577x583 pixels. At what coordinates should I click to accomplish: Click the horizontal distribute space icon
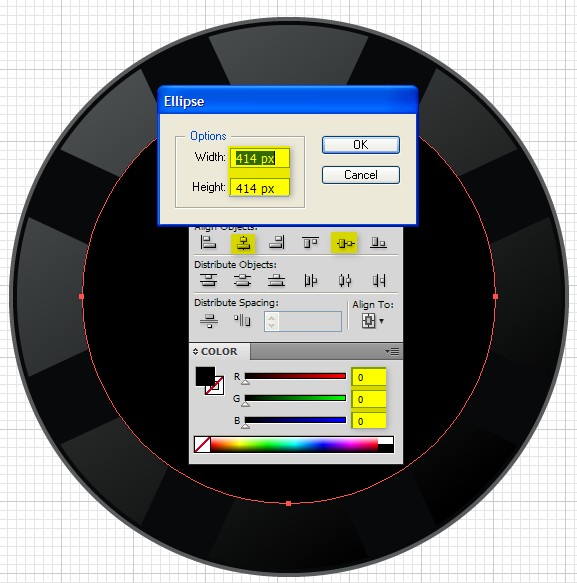(242, 320)
